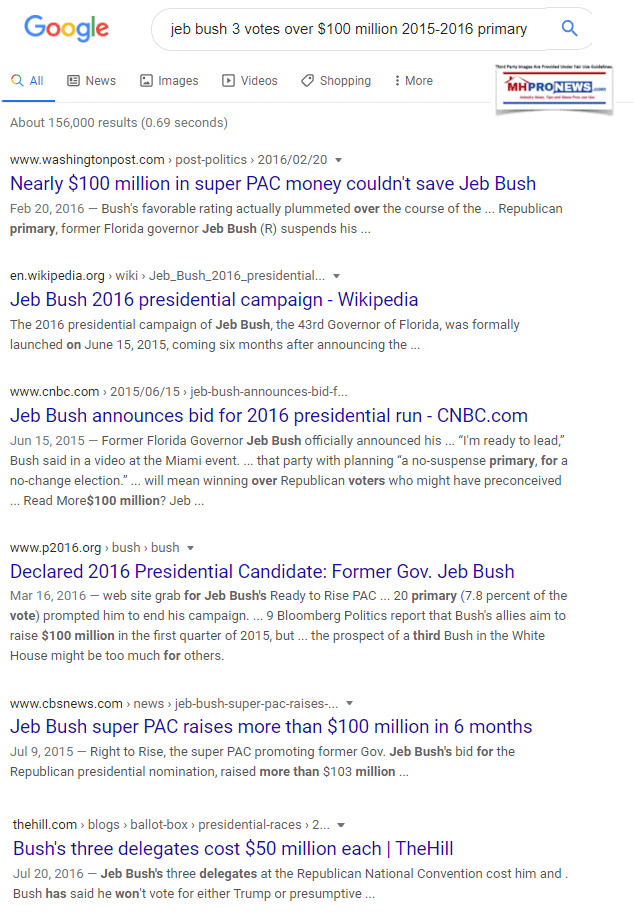Switch to Images results tab
This screenshot has width=634, height=914.
click(x=169, y=81)
